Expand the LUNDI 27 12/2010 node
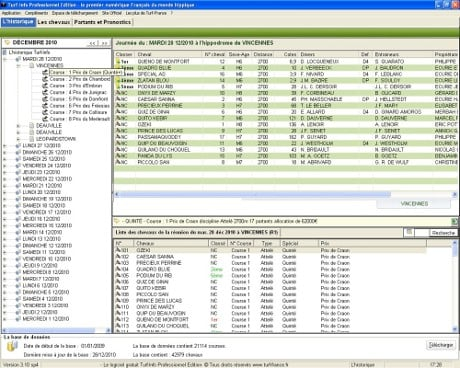This screenshot has width=460, height=368. 5,146
